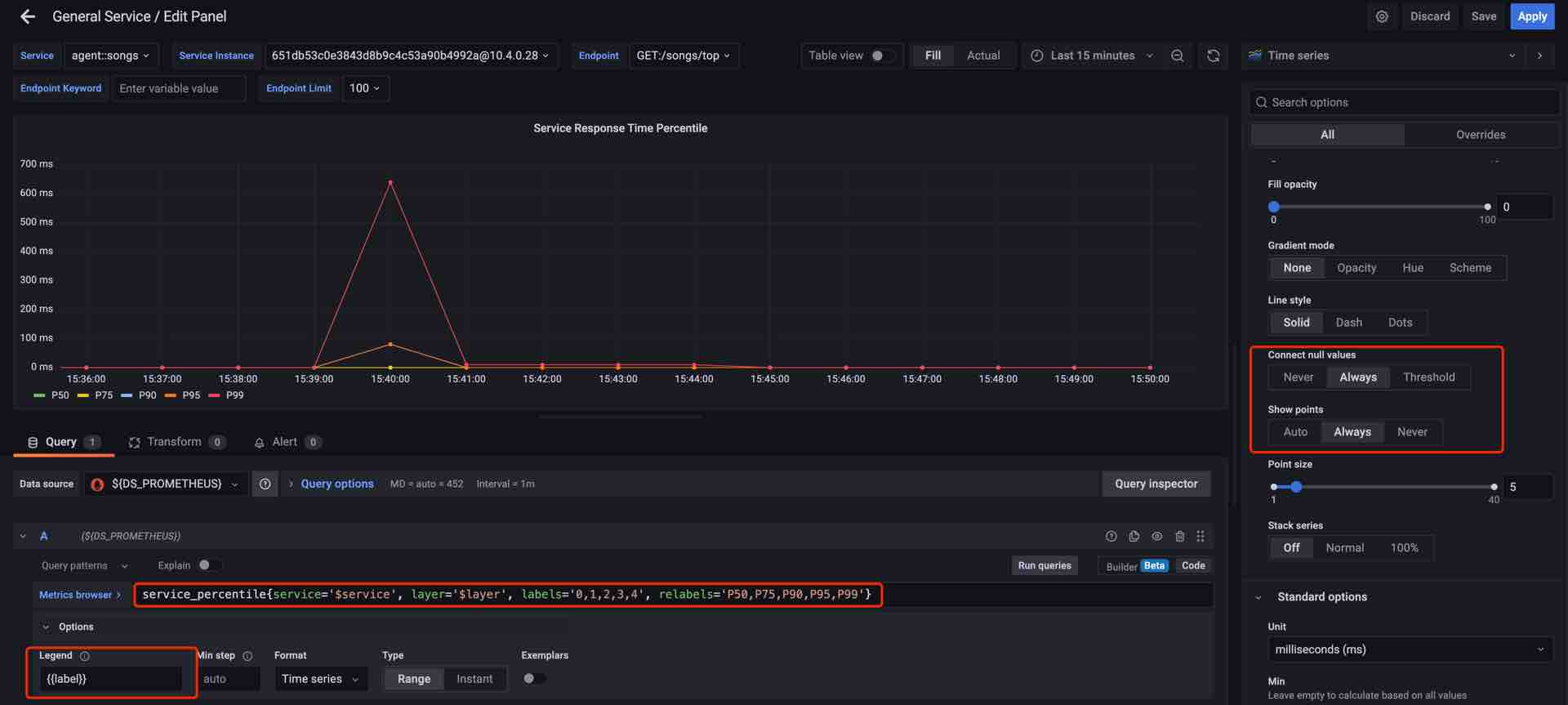
Task: Hide query A with the eye icon
Action: pyautogui.click(x=1156, y=537)
